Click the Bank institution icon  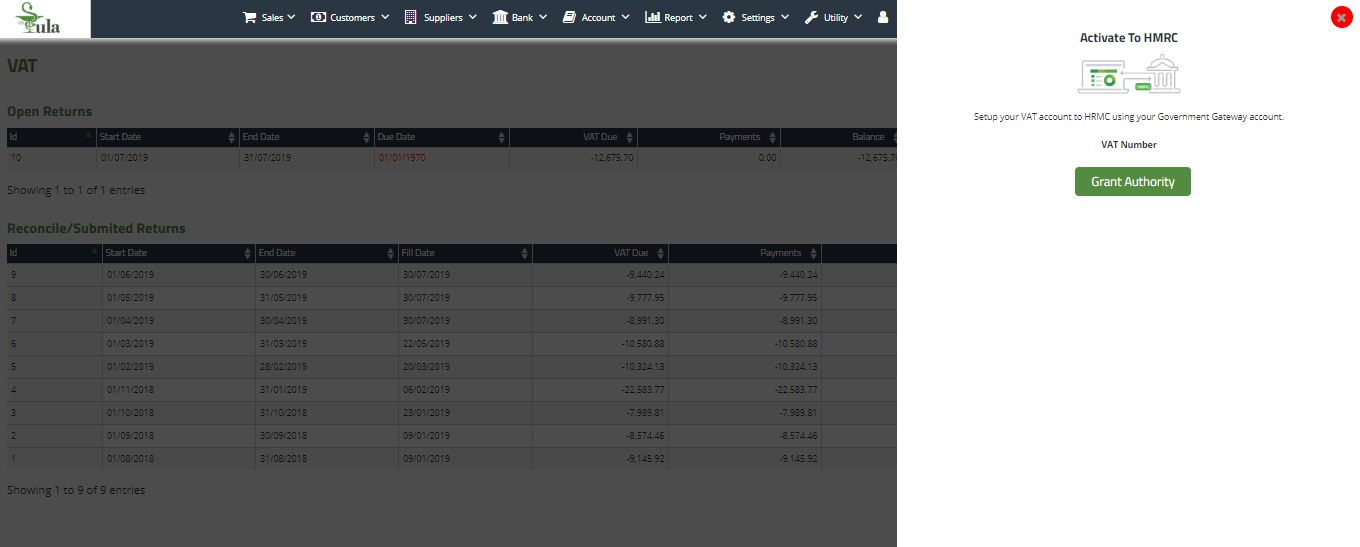[x=500, y=17]
